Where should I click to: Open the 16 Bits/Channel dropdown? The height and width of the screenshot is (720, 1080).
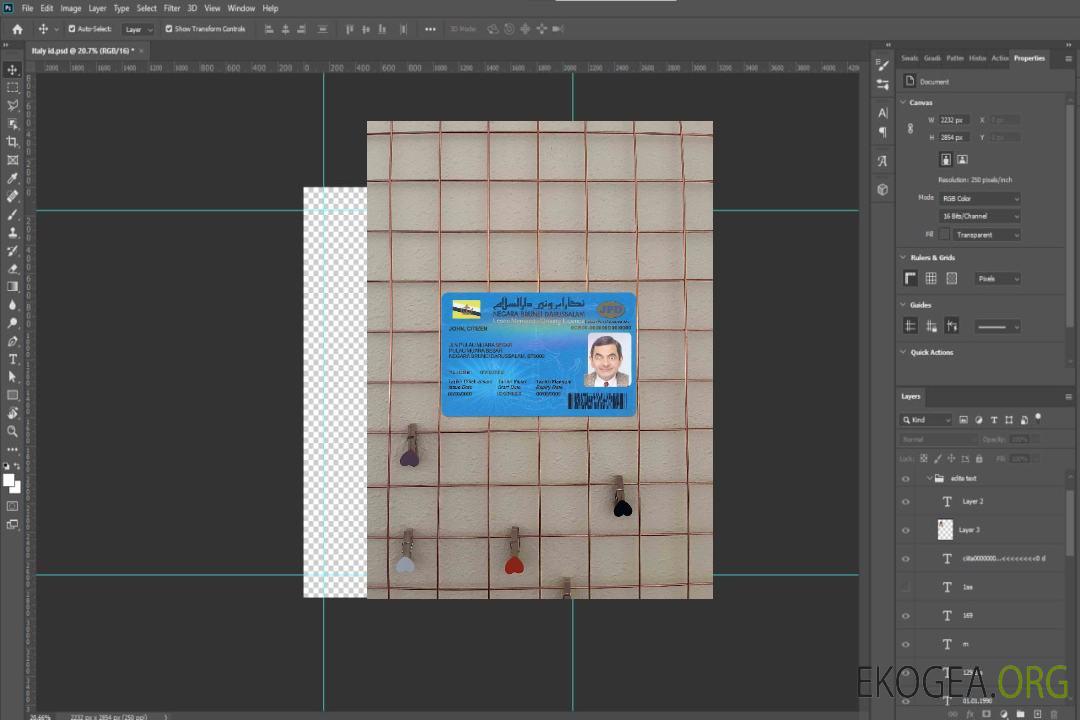[x=979, y=216]
